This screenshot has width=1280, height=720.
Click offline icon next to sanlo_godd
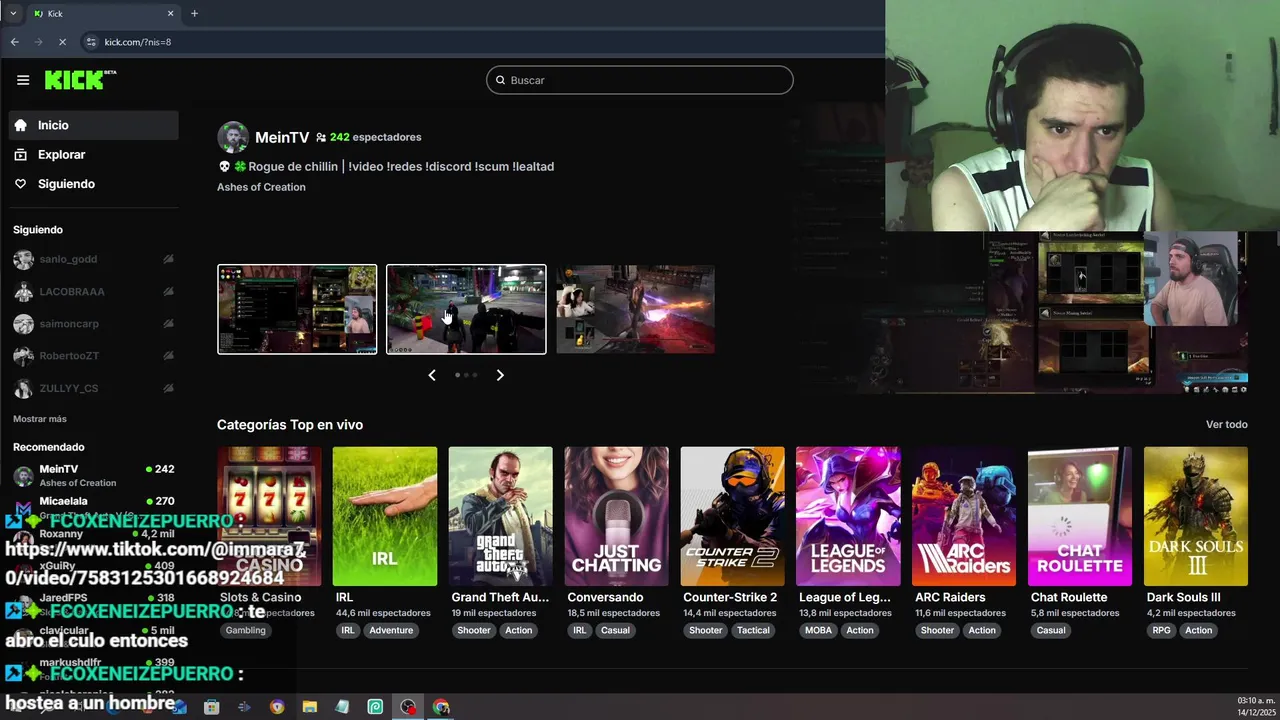[168, 259]
